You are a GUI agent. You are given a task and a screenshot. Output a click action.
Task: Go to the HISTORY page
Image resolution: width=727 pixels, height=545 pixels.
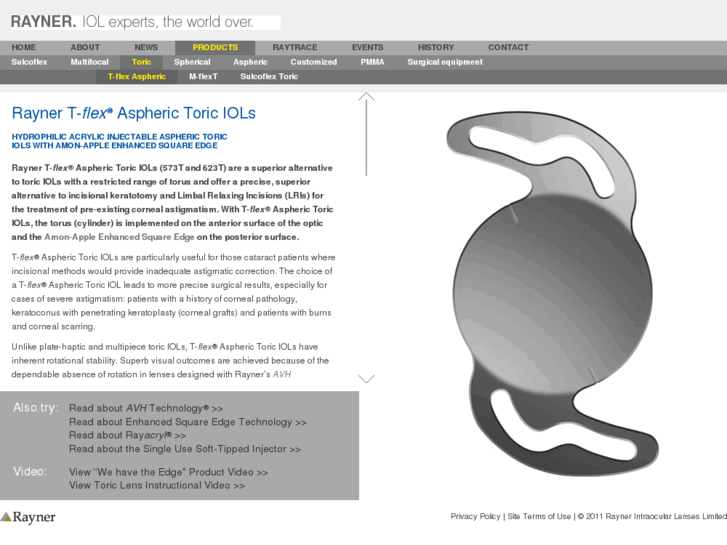436,47
